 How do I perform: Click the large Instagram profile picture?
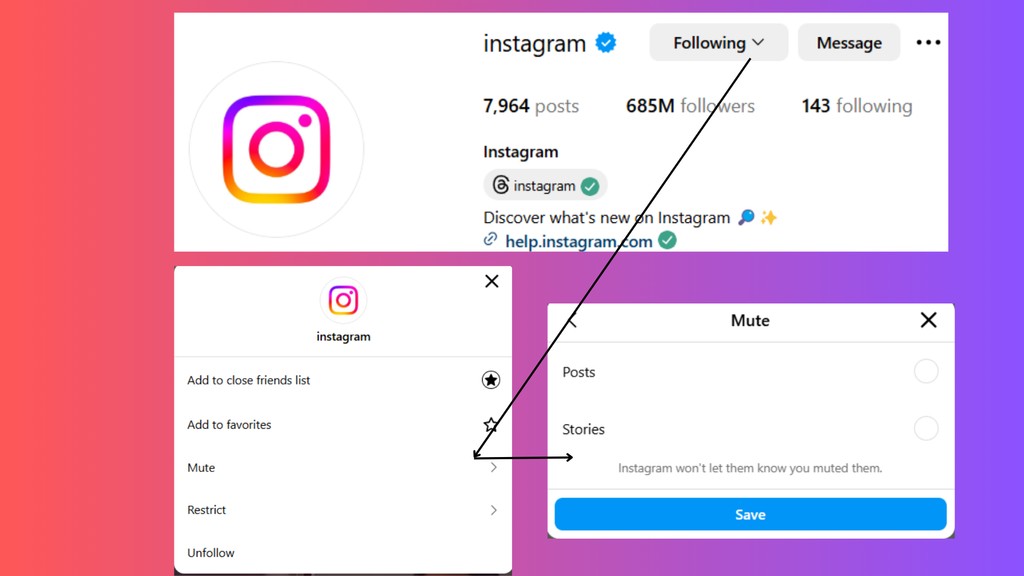[x=276, y=150]
